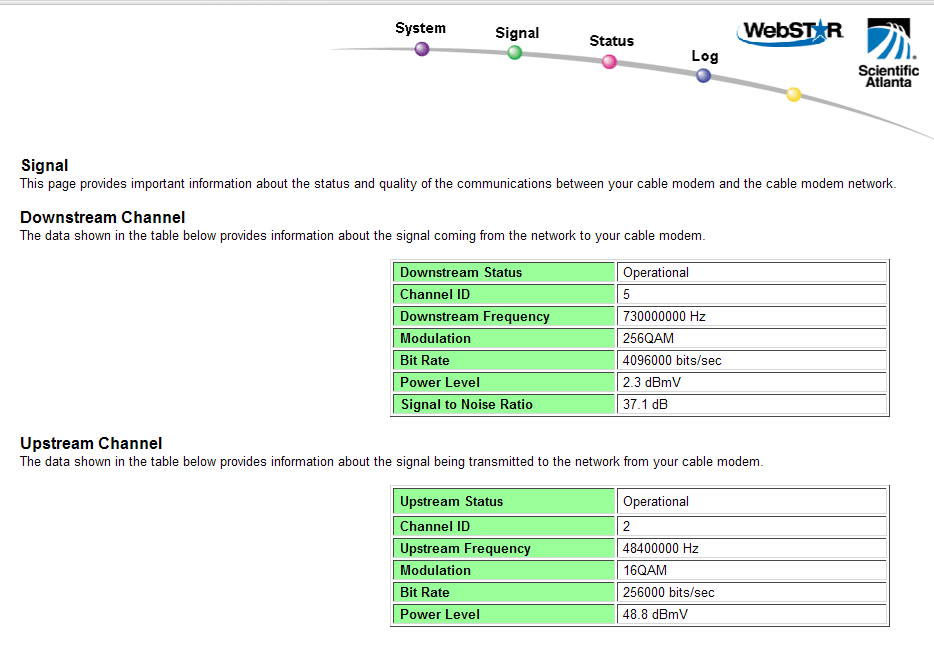Click the purple System navigation ball
The image size is (934, 649).
422,49
